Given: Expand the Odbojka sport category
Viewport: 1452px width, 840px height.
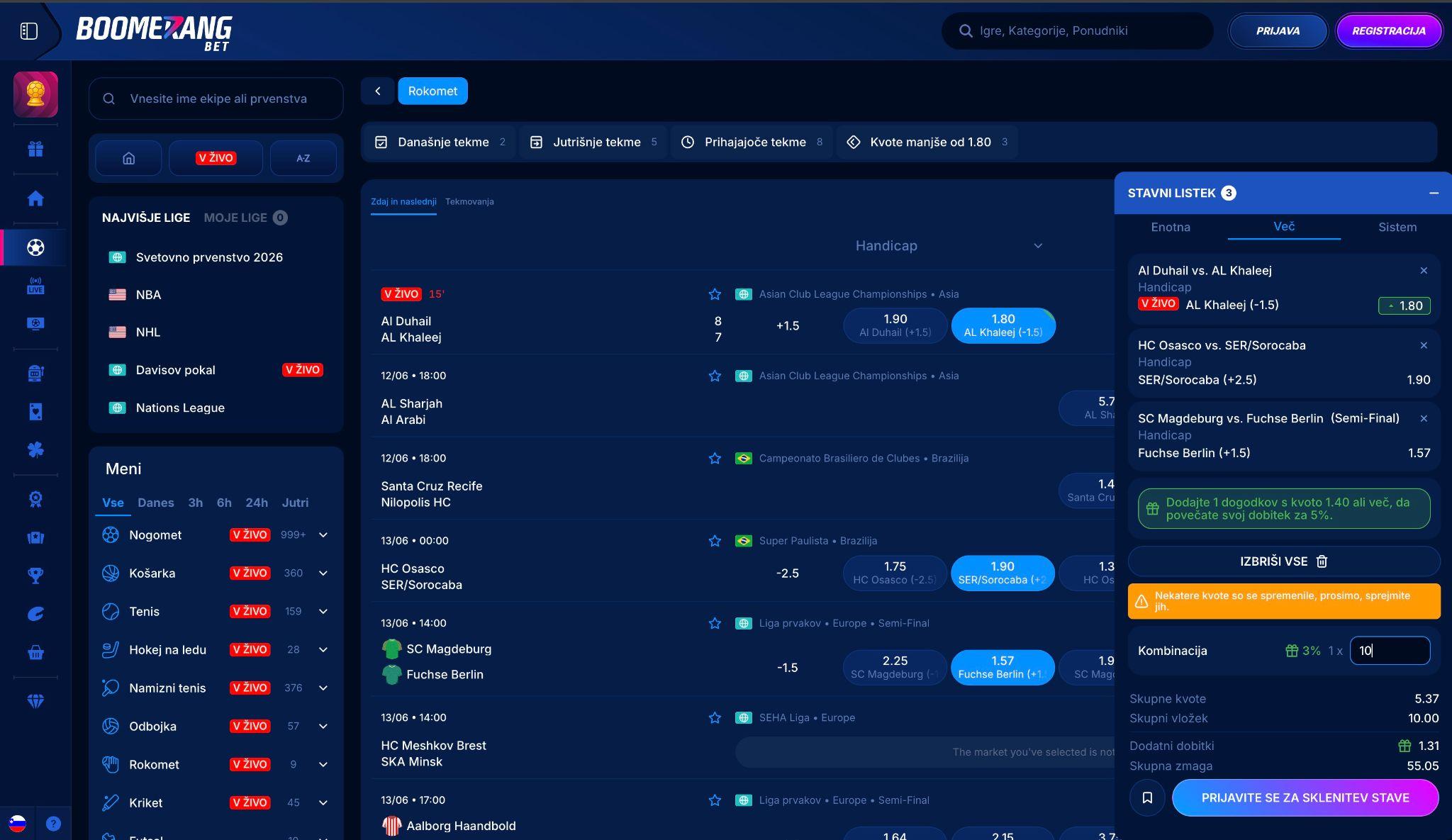Looking at the screenshot, I should click(323, 727).
